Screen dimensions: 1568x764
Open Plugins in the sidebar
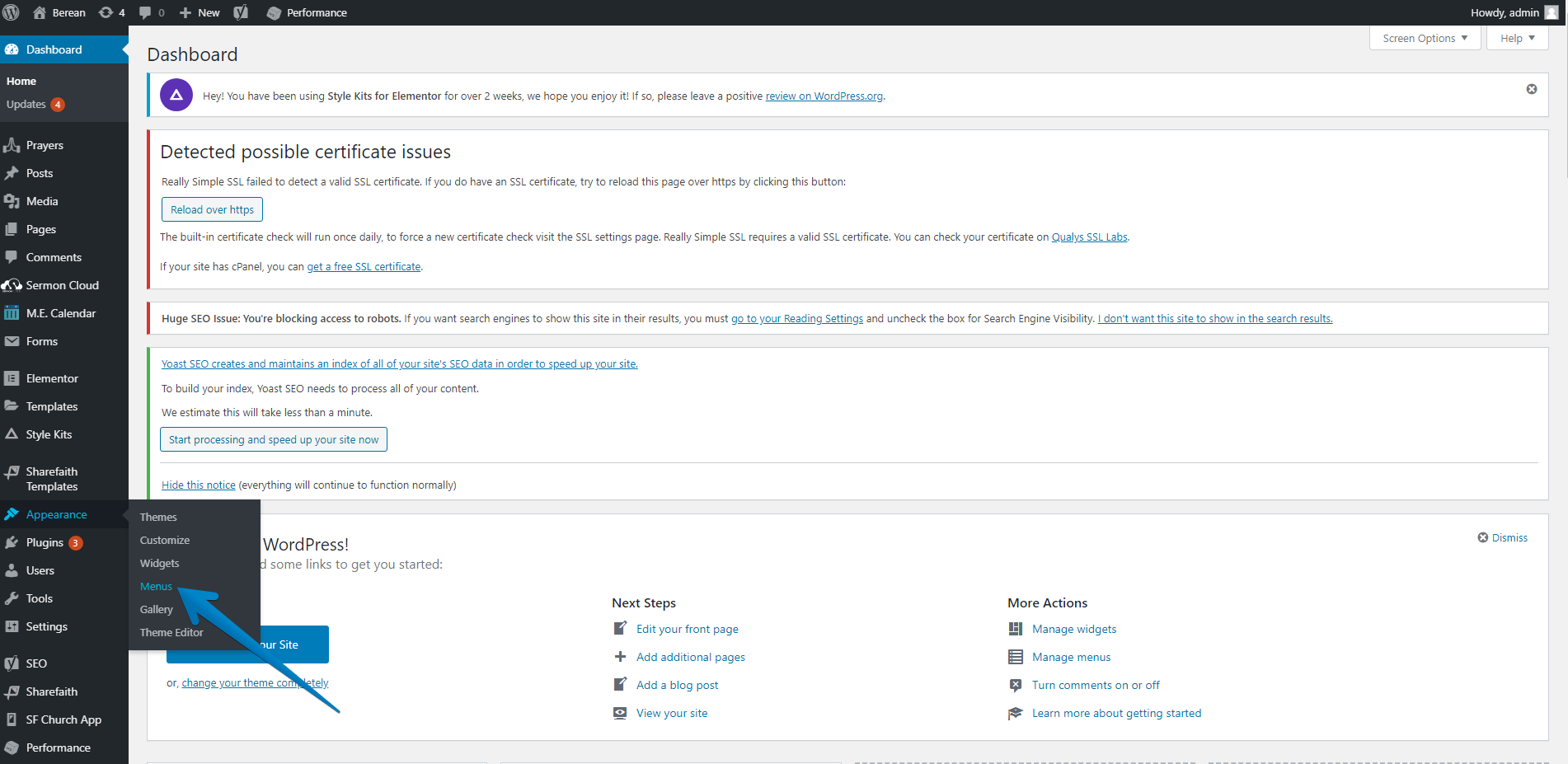click(x=45, y=542)
